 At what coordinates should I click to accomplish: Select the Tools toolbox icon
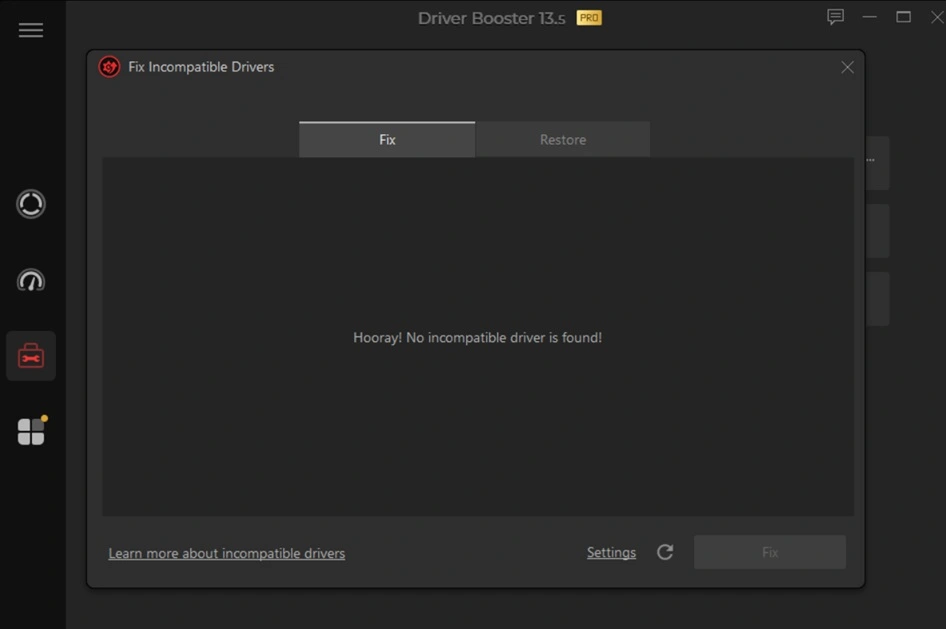(x=31, y=356)
